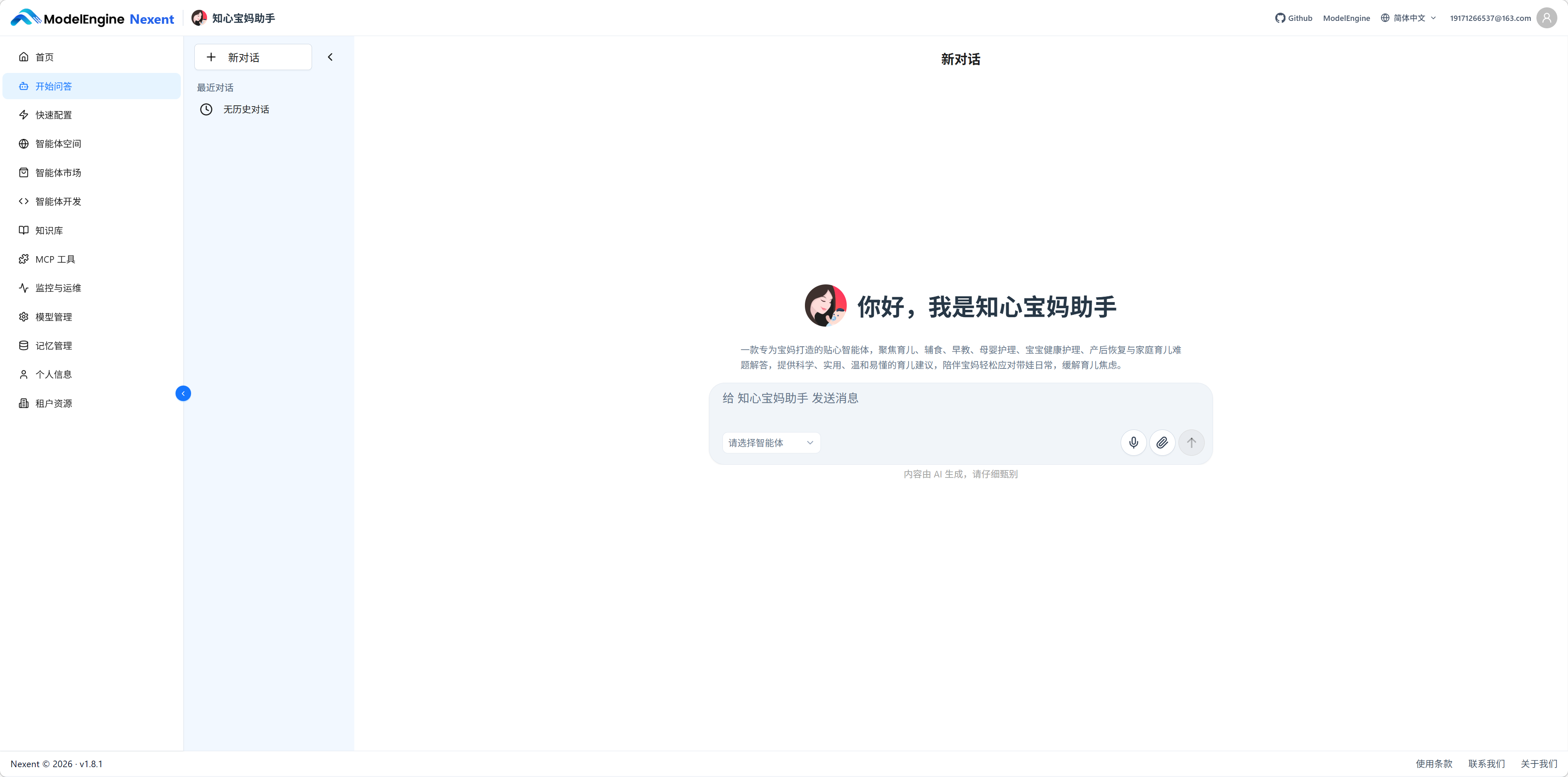The width and height of the screenshot is (1568, 777).
Task: Click the user avatar icon top right
Action: [x=1546, y=18]
